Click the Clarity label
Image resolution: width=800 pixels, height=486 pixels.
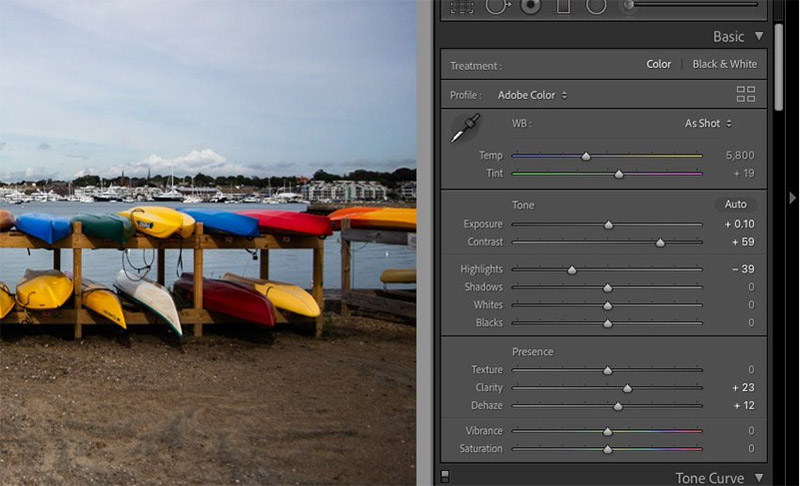click(489, 388)
